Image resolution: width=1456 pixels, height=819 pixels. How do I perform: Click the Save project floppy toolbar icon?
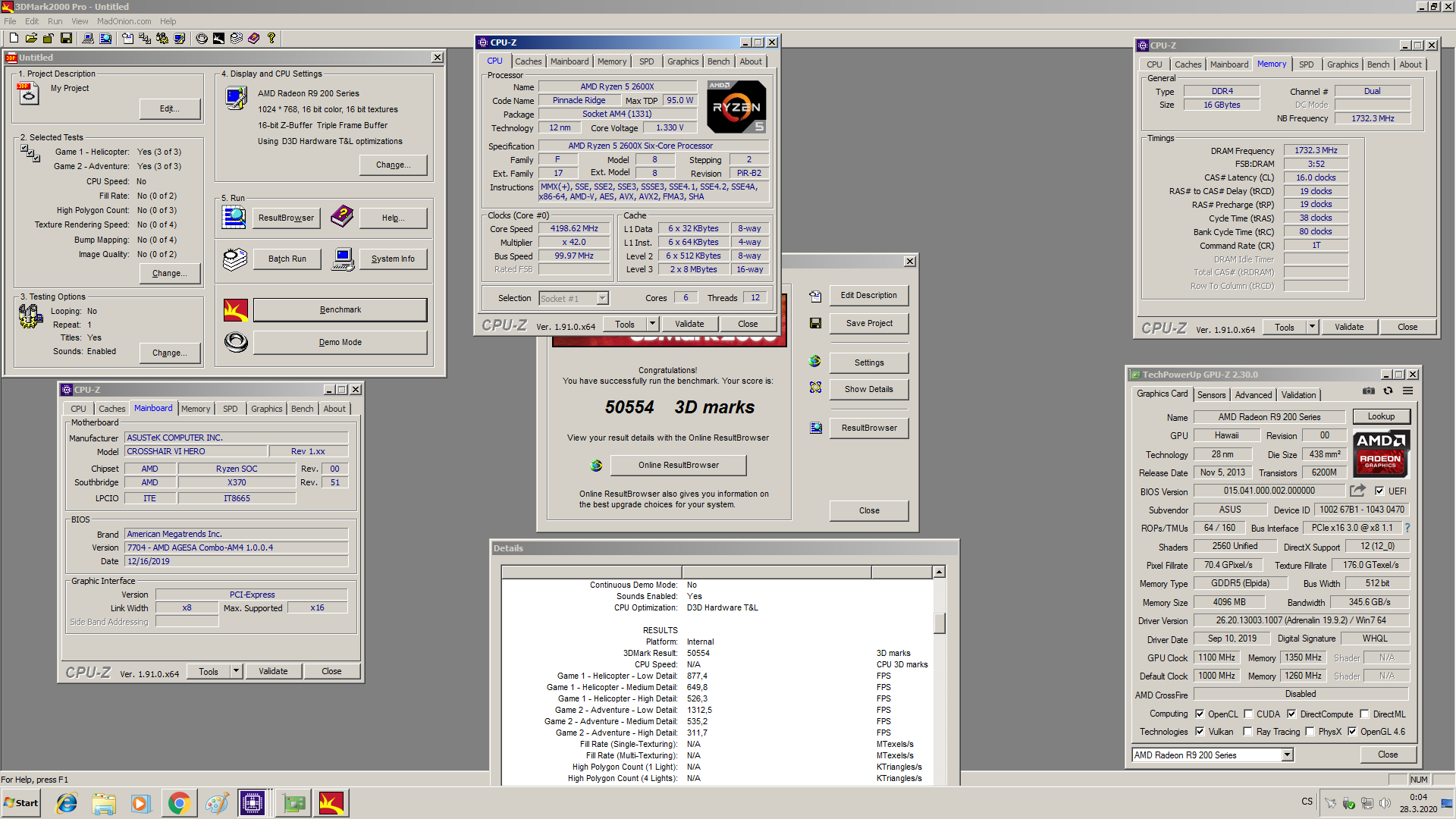[x=66, y=38]
